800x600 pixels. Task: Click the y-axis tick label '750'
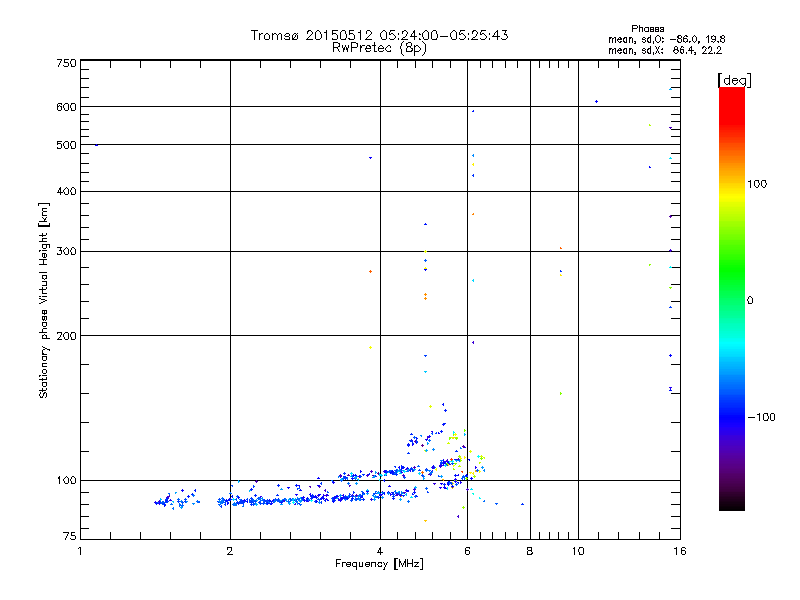[x=66, y=64]
